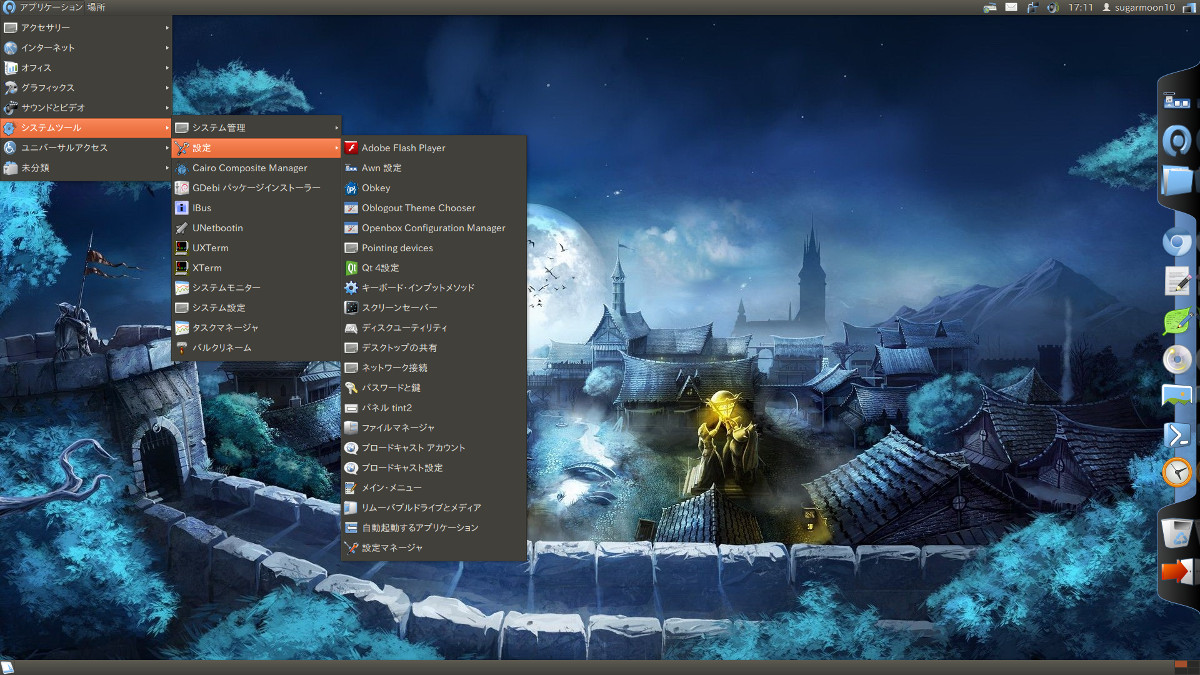Open the network computers icon in dock
Image resolution: width=1200 pixels, height=675 pixels.
1177,99
